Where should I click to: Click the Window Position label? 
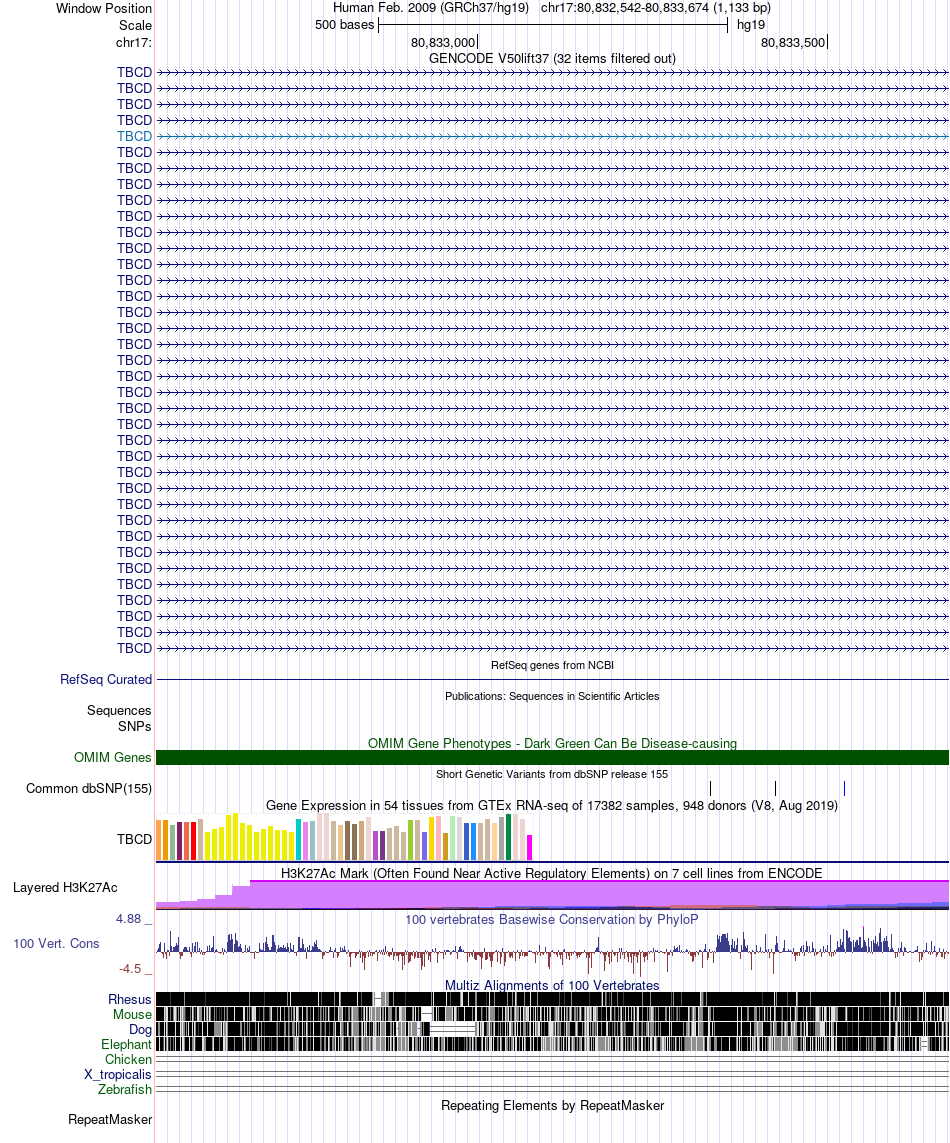(x=104, y=9)
